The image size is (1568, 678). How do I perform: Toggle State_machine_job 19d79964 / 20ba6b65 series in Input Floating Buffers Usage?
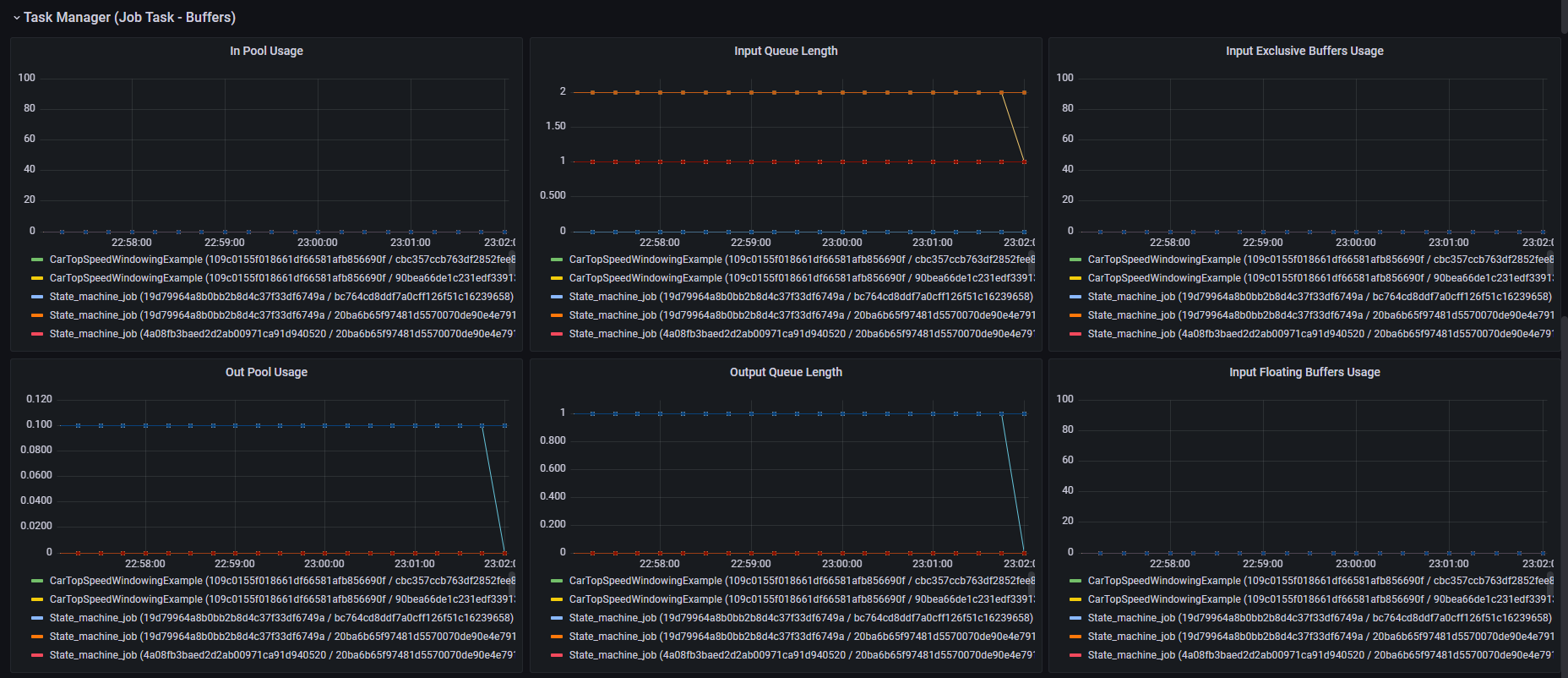click(1320, 637)
